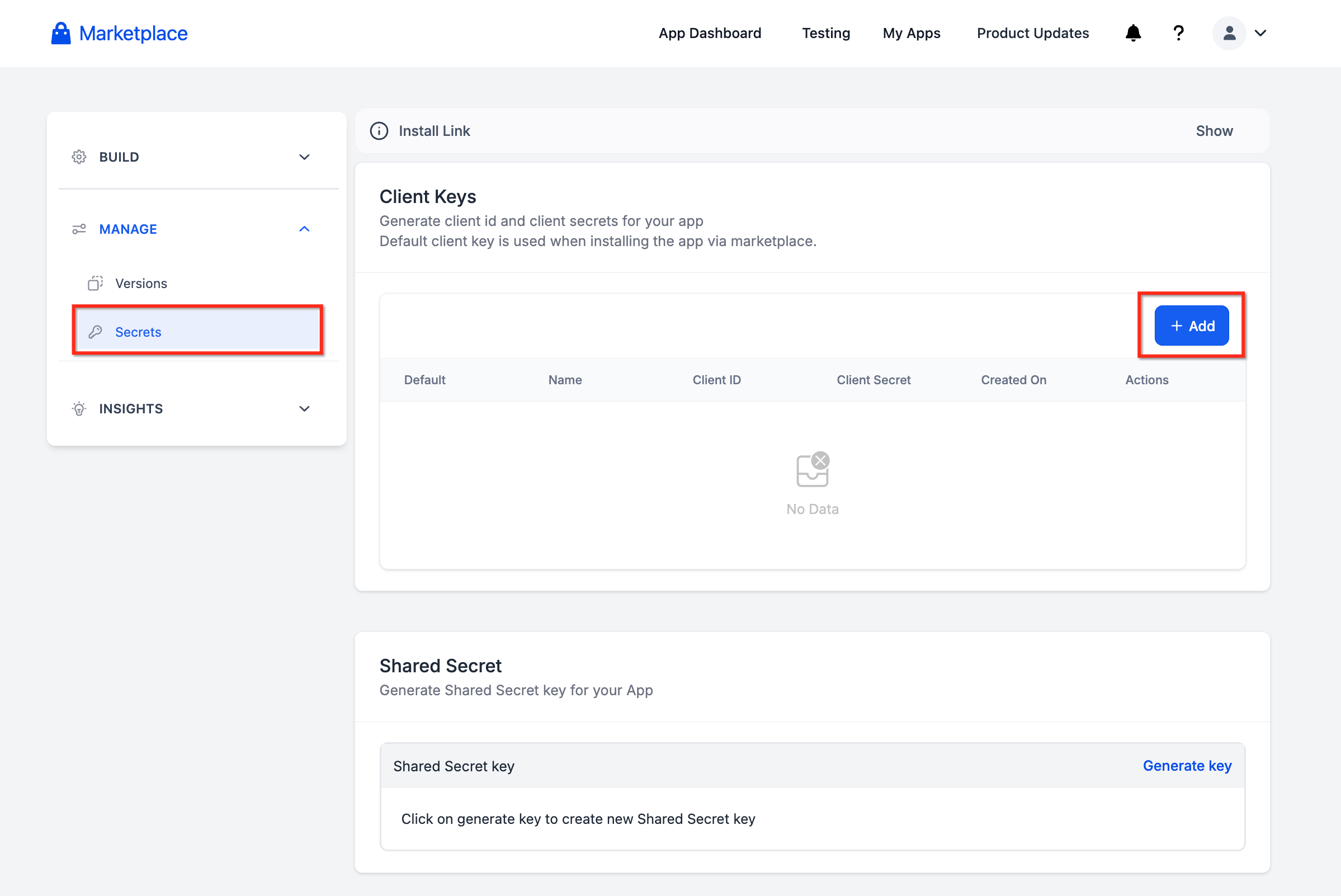The image size is (1341, 896).
Task: Open the user profile avatar
Action: (1229, 33)
